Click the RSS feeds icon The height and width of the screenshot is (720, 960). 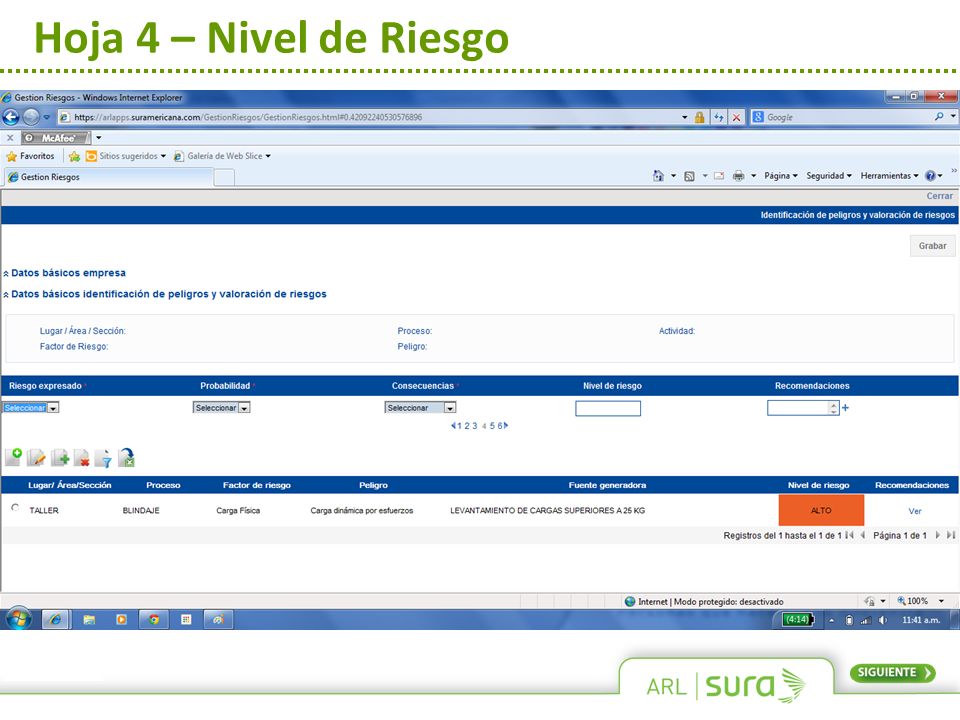pos(689,176)
